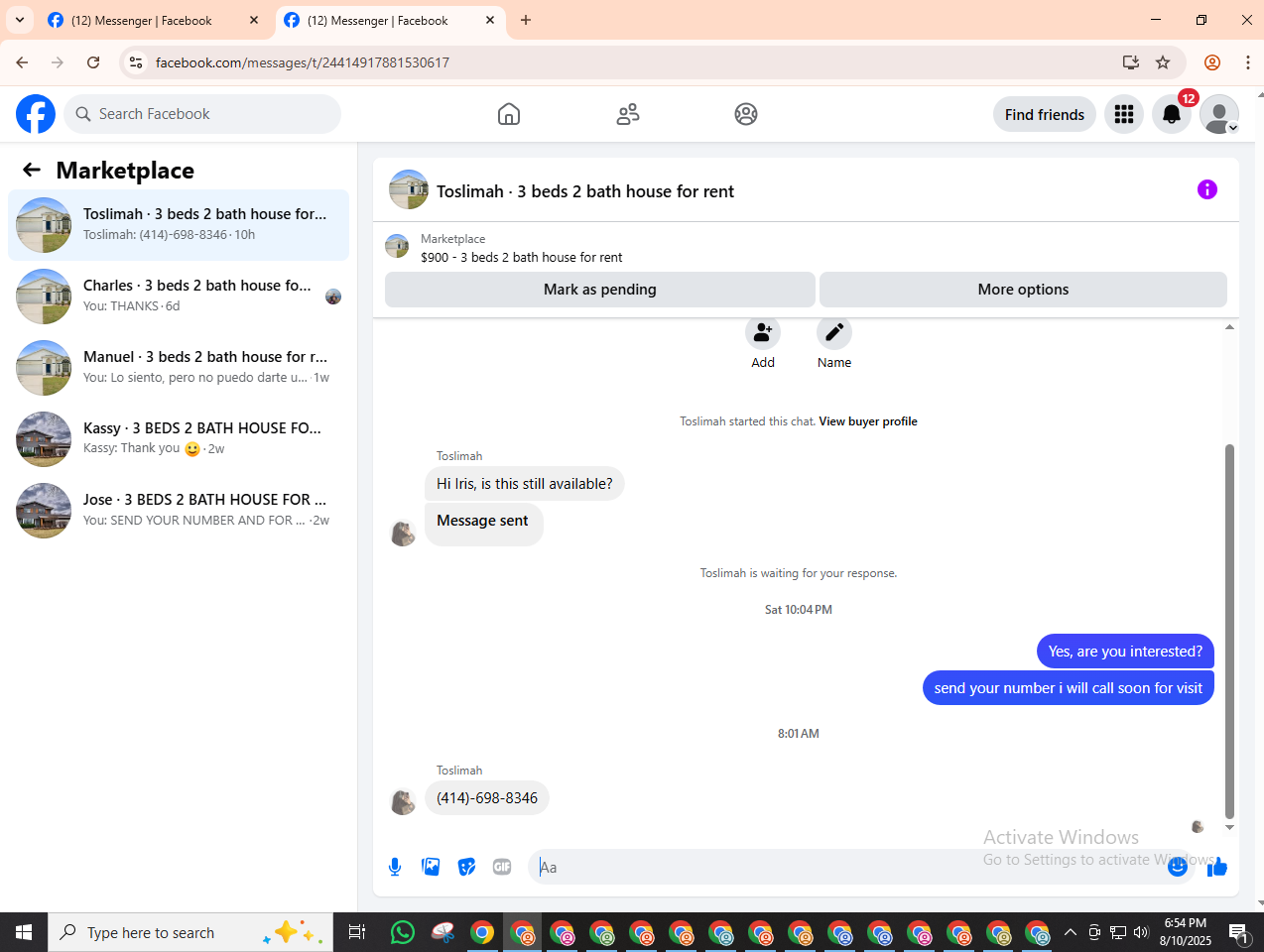Open Chrome three-dot menu
The image size is (1264, 952).
(x=1247, y=62)
